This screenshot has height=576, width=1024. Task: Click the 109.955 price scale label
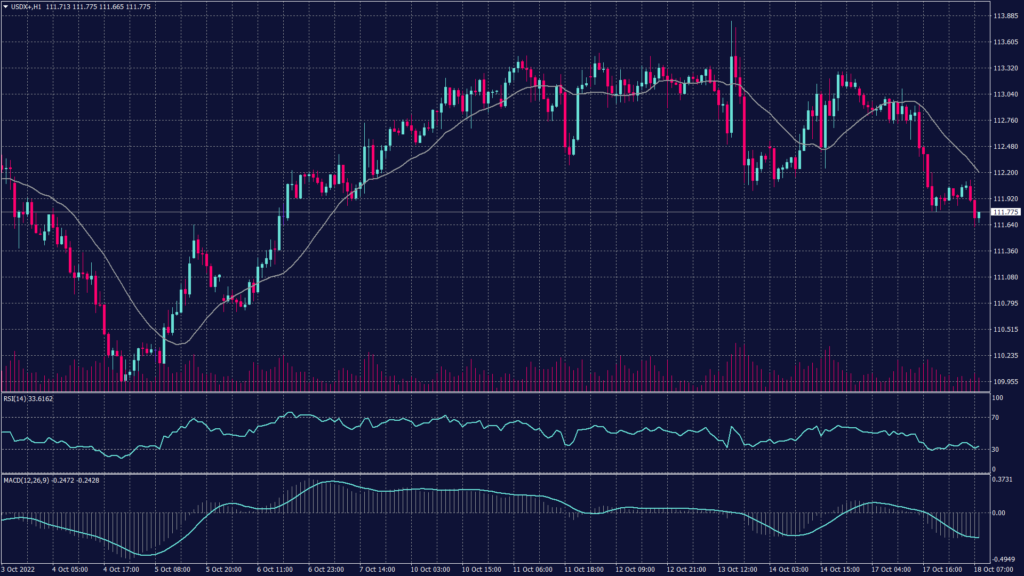[1004, 381]
